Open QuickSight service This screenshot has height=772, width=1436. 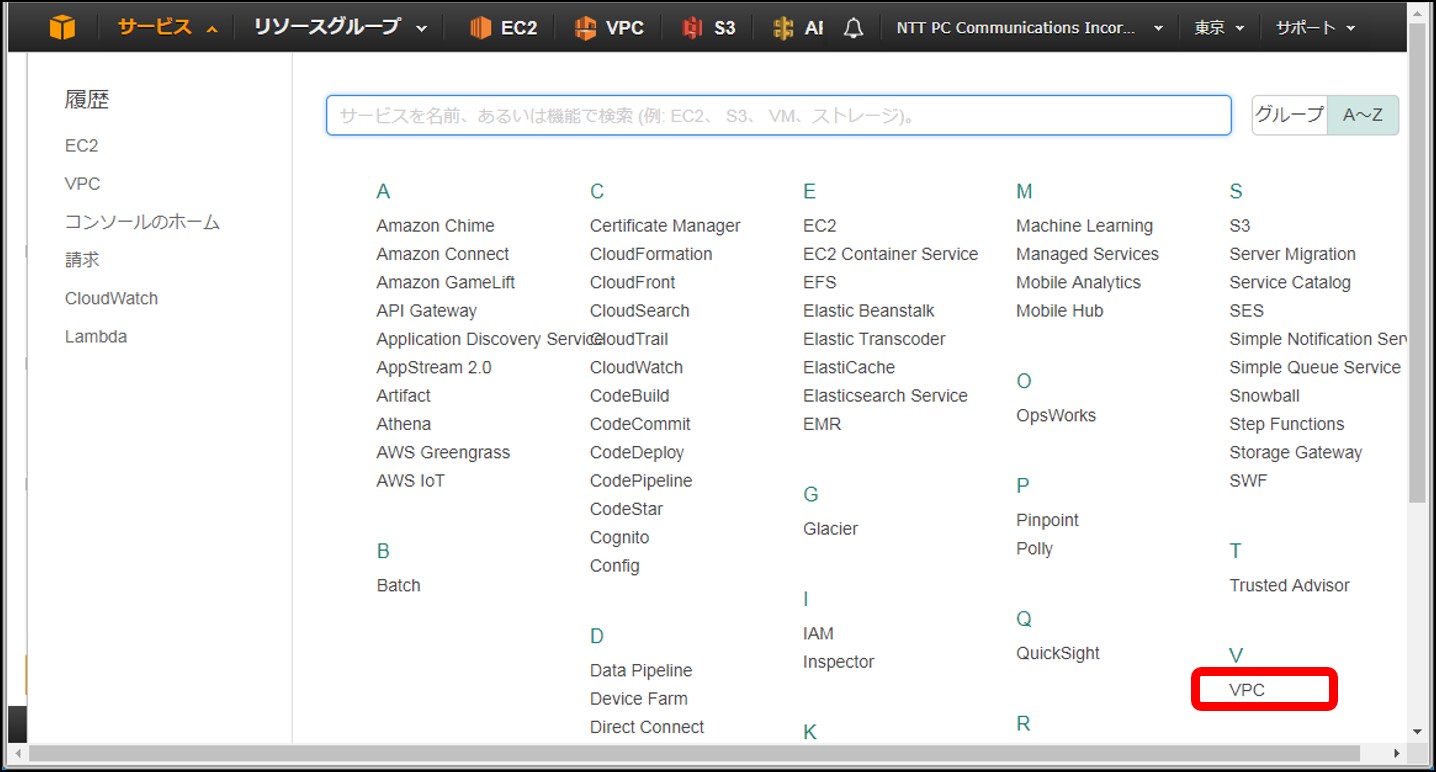(1058, 653)
